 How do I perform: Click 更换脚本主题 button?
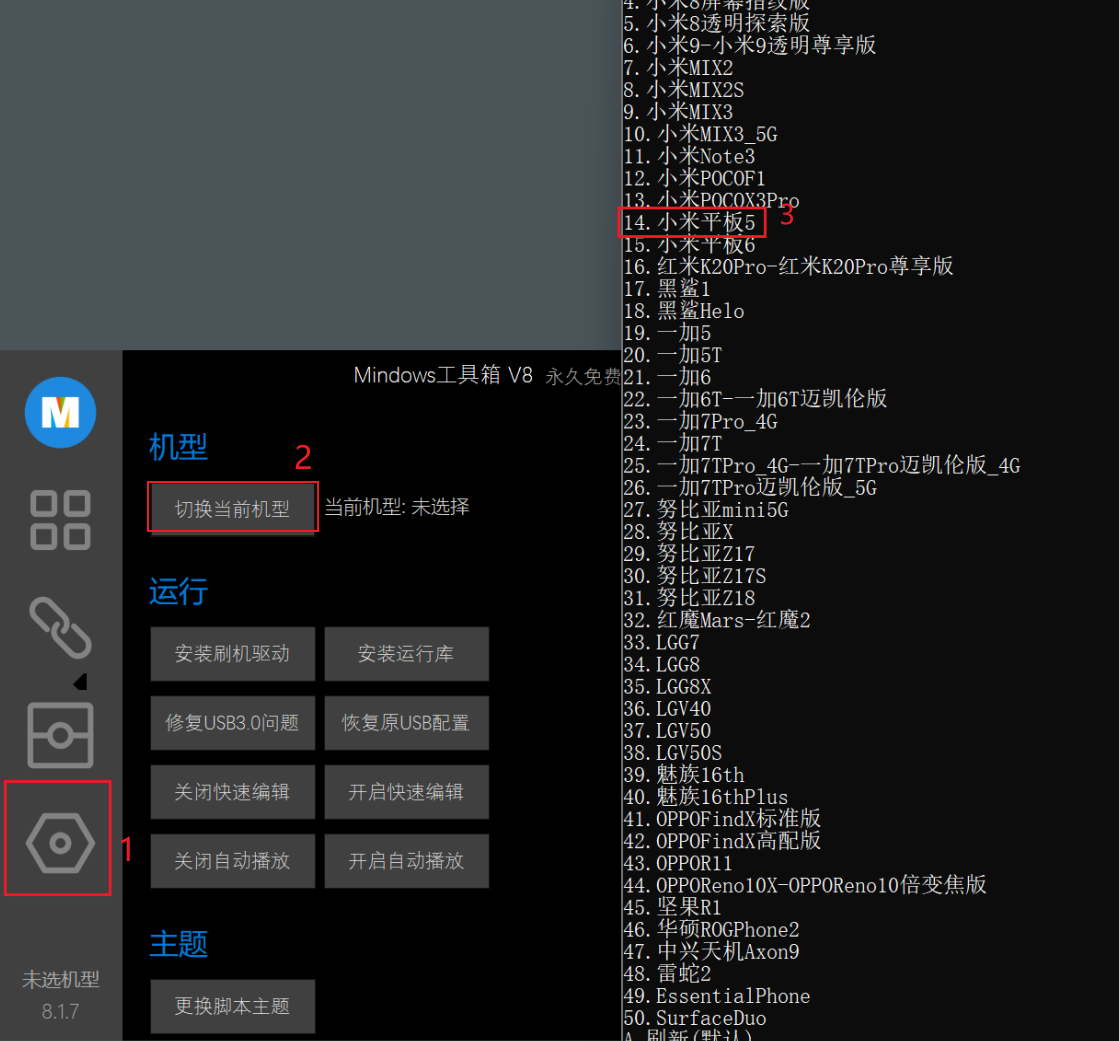[233, 1006]
